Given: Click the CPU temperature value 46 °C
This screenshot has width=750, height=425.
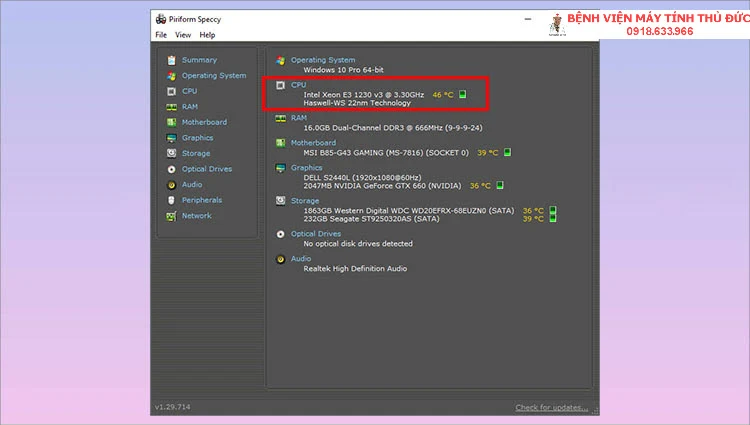Looking at the screenshot, I should 443,95.
